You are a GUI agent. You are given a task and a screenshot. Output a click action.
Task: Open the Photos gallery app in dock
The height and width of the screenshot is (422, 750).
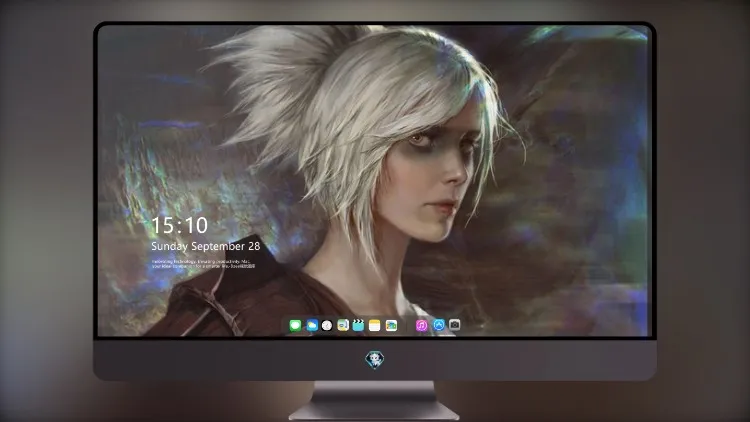tap(391, 326)
